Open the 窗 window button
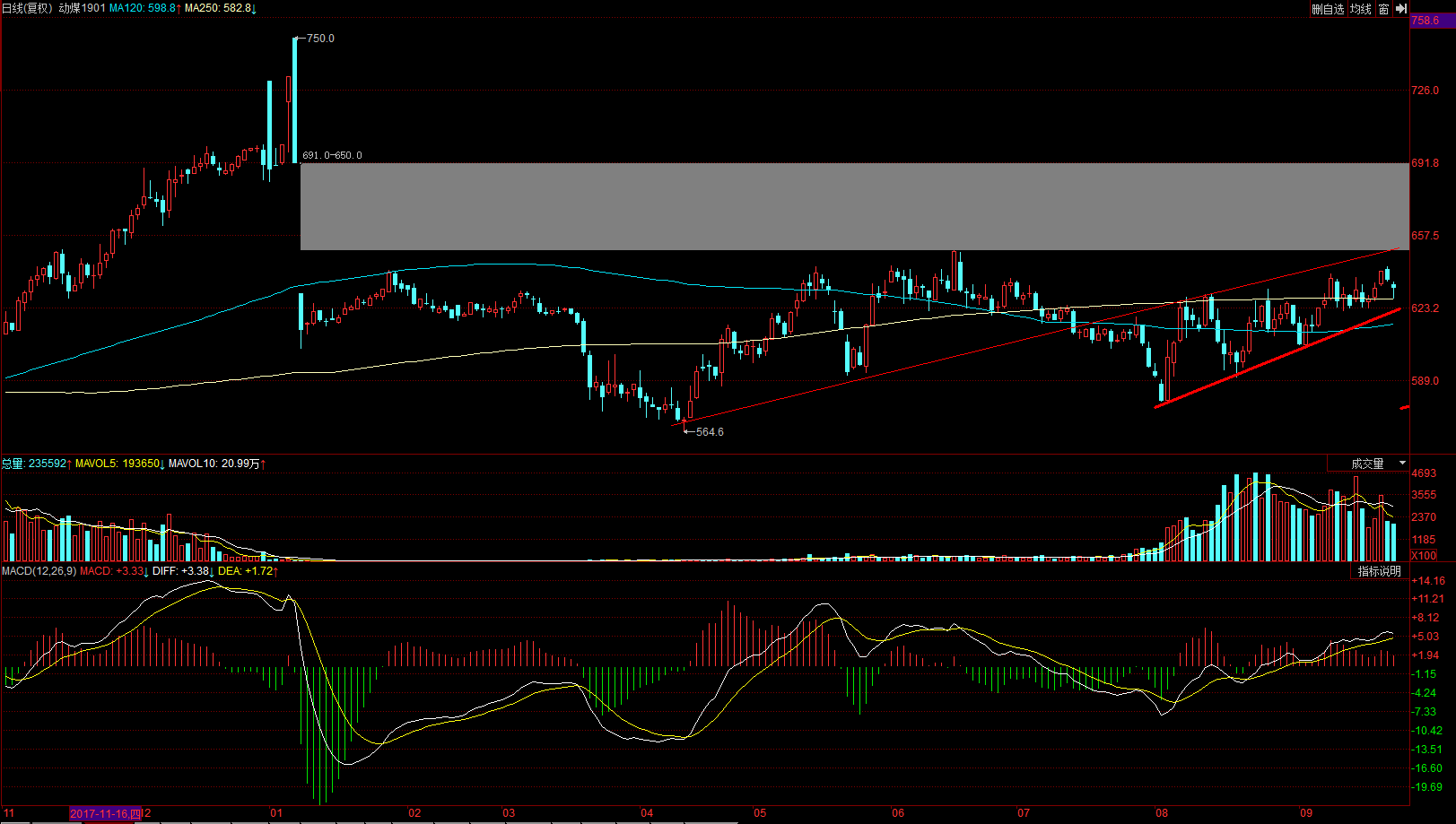The height and width of the screenshot is (824, 1456). (x=1383, y=9)
